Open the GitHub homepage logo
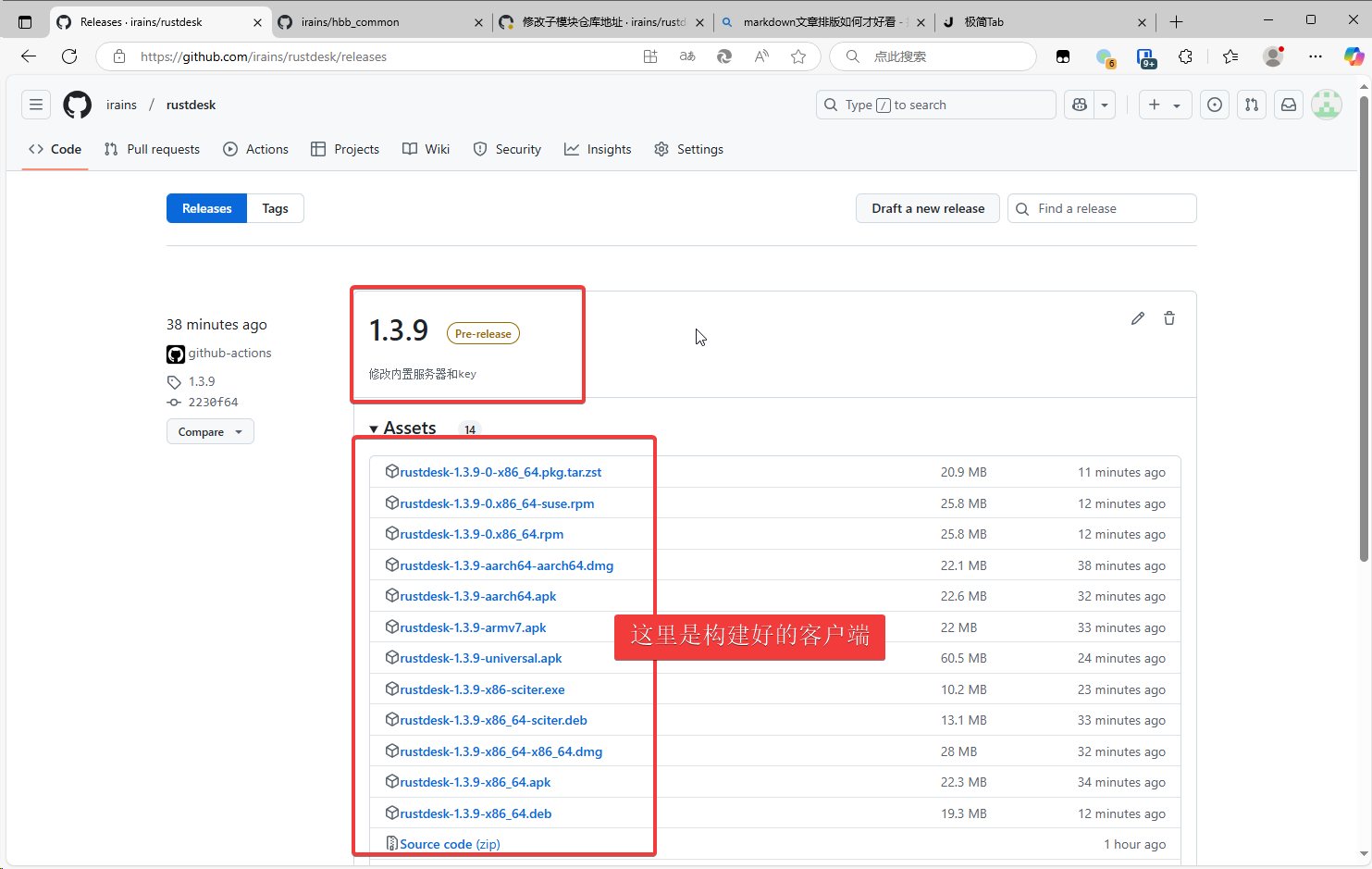The width and height of the screenshot is (1372, 869). [x=78, y=105]
